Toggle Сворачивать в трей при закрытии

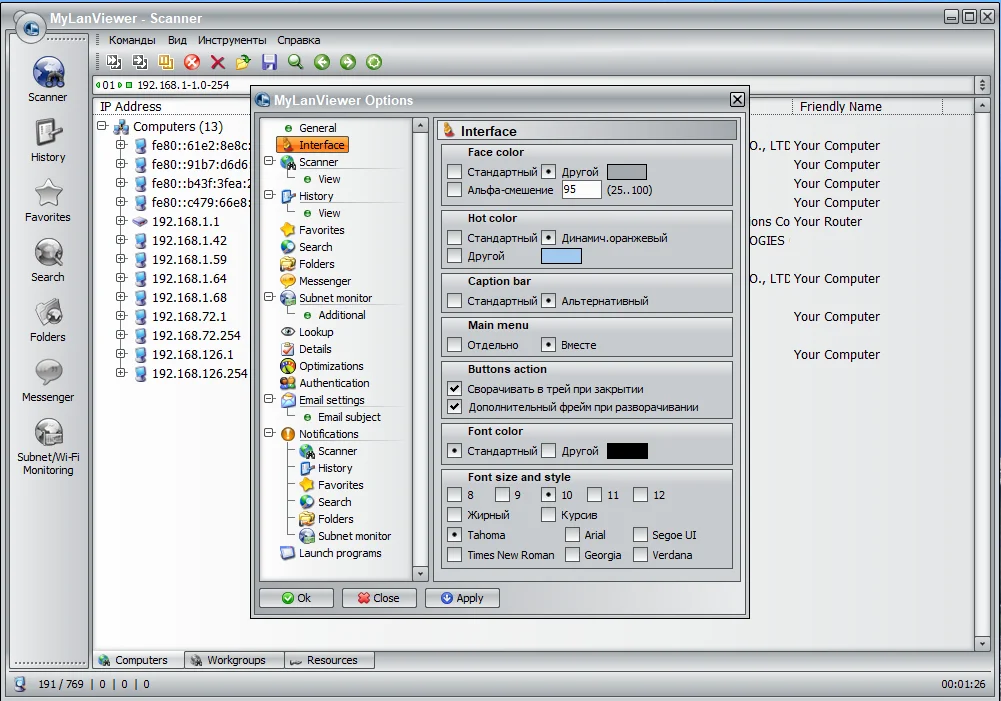pyautogui.click(x=455, y=389)
